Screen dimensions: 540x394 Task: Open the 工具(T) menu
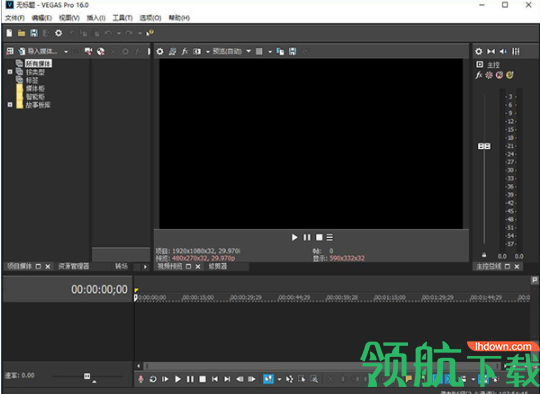pyautogui.click(x=123, y=18)
